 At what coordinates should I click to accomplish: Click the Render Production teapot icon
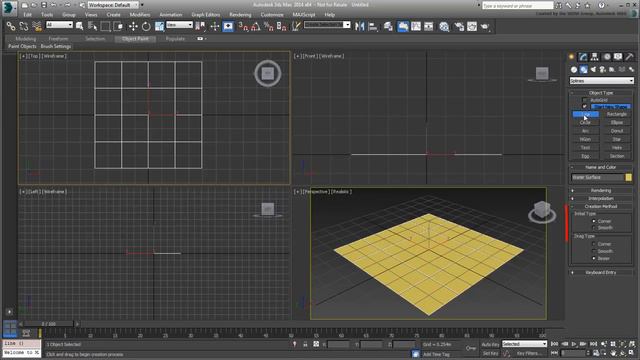tap(485, 27)
